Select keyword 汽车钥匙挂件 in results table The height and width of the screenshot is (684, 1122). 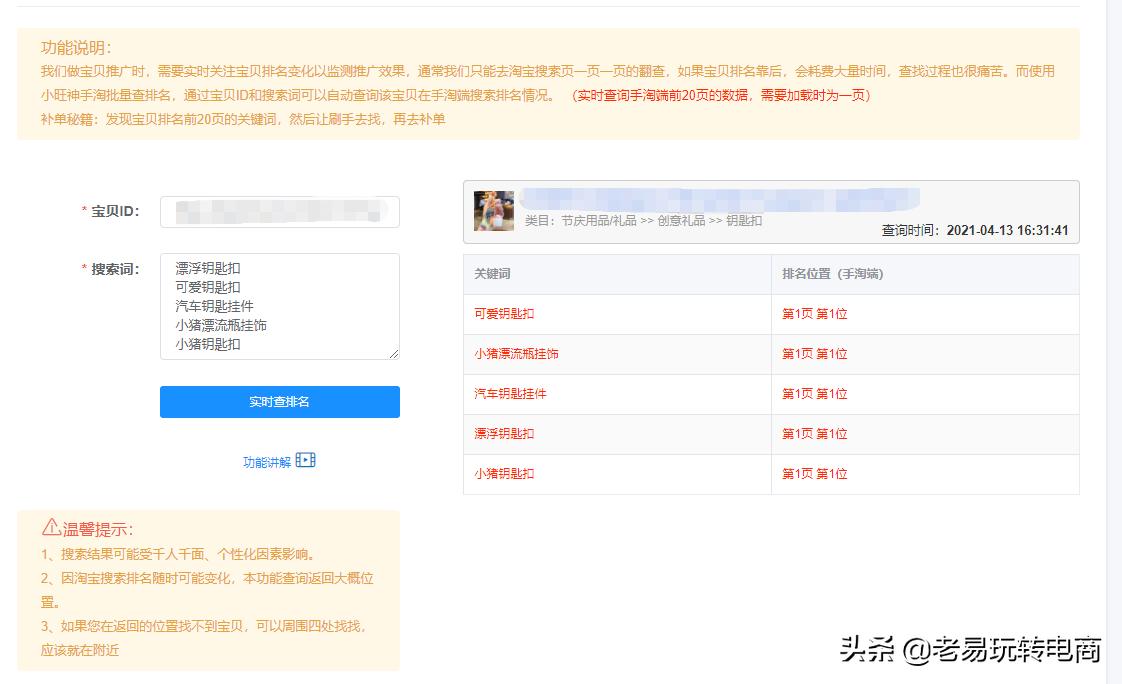[509, 394]
